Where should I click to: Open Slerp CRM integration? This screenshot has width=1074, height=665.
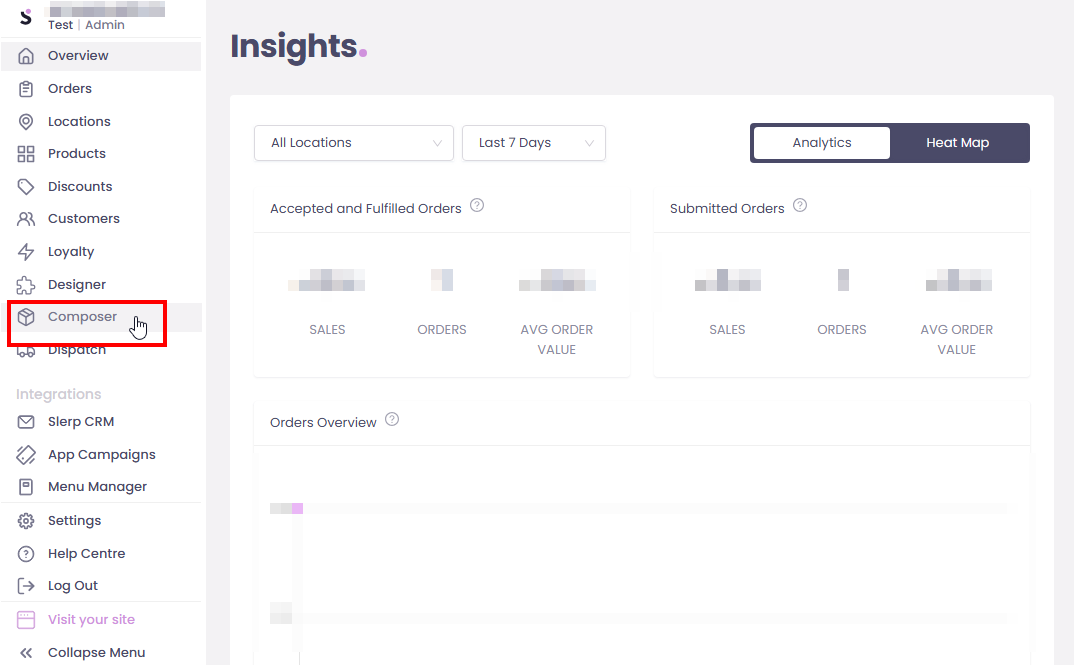click(x=80, y=422)
